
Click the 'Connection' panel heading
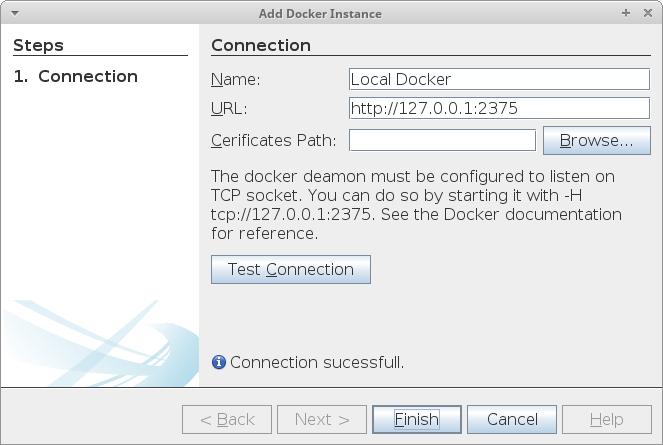261,45
